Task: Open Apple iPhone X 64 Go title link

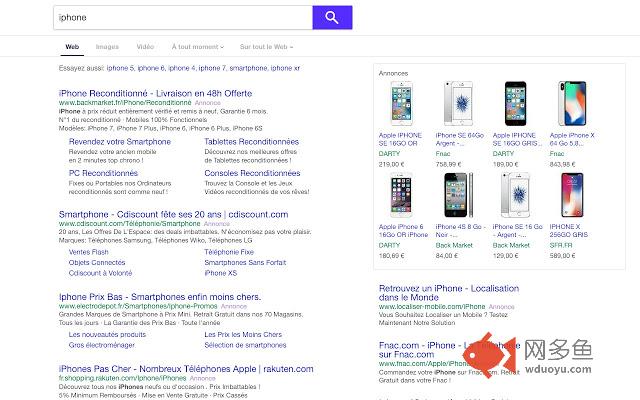Action: (572, 139)
